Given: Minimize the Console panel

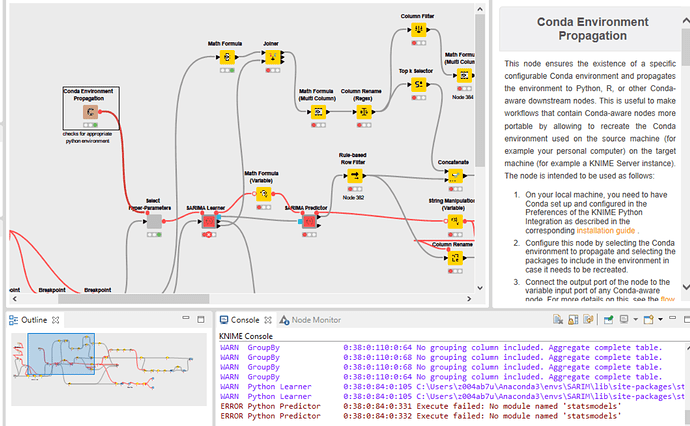Looking at the screenshot, I should [672, 318].
